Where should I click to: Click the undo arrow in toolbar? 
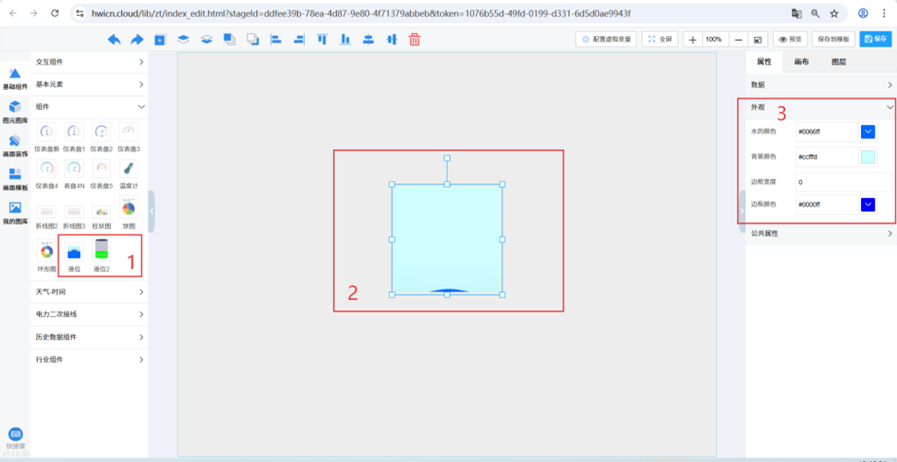click(x=114, y=39)
